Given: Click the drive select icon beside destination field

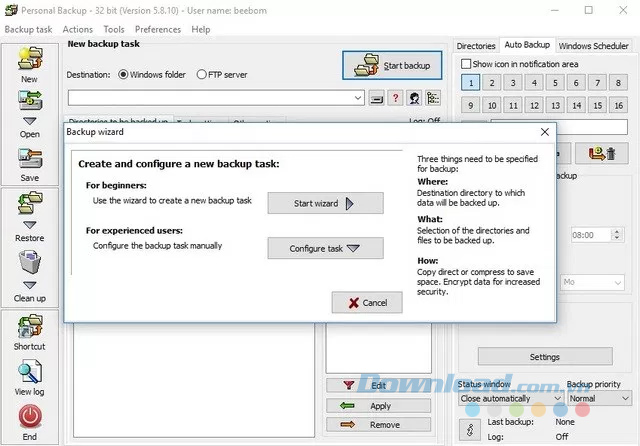Looking at the screenshot, I should pos(376,98).
